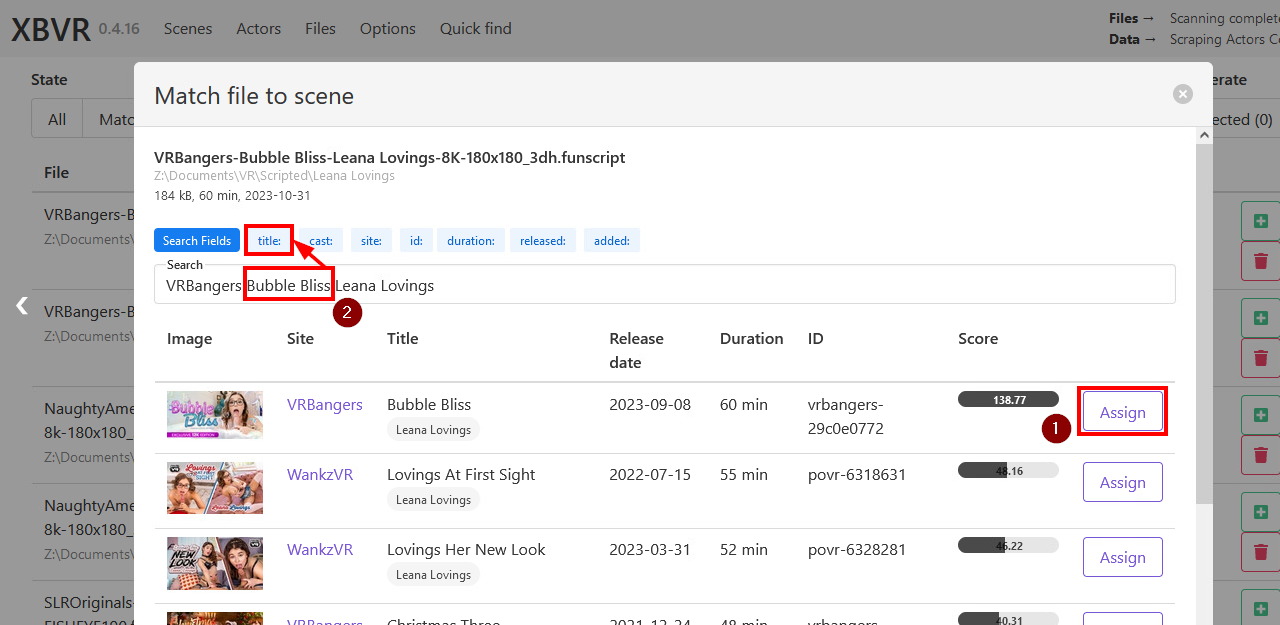The width and height of the screenshot is (1280, 625).
Task: Click into the Search text field
Action: click(x=665, y=284)
